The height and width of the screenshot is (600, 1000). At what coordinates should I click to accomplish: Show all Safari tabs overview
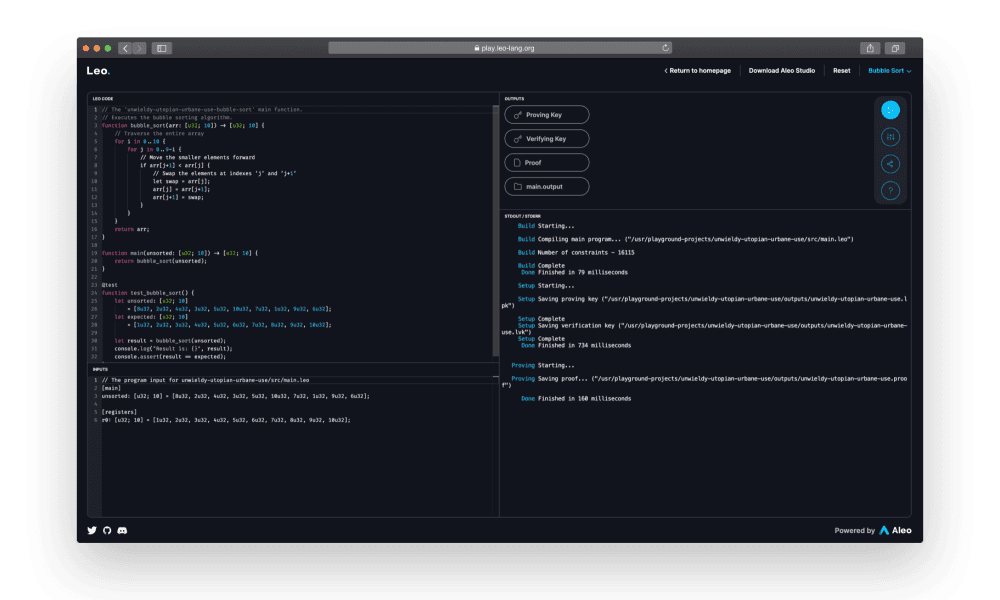[895, 48]
